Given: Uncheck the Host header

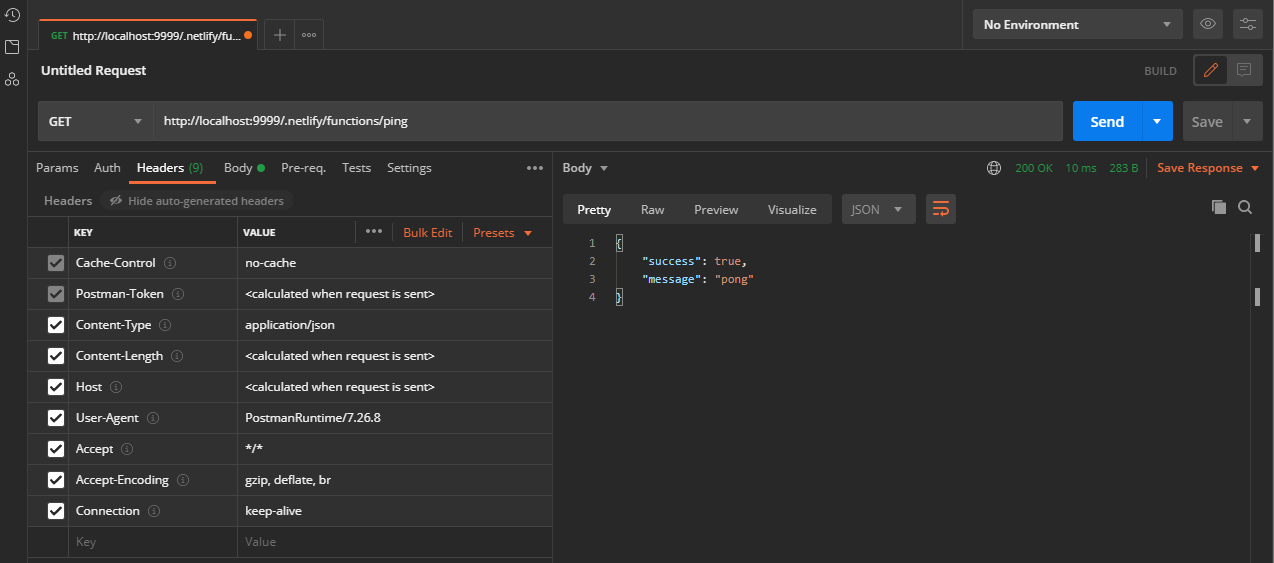Looking at the screenshot, I should click(x=56, y=387).
